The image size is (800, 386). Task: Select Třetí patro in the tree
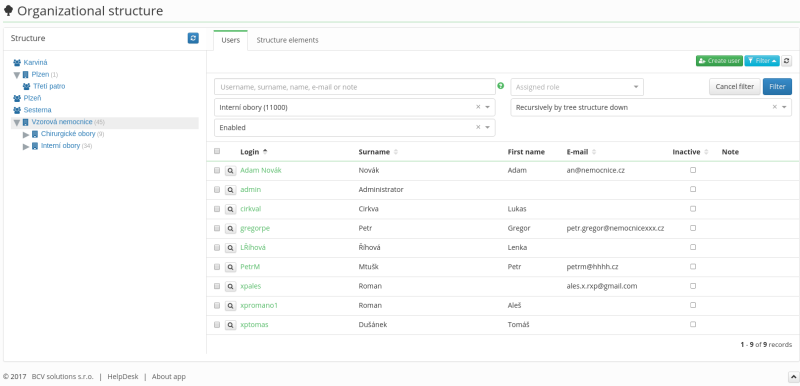click(49, 87)
